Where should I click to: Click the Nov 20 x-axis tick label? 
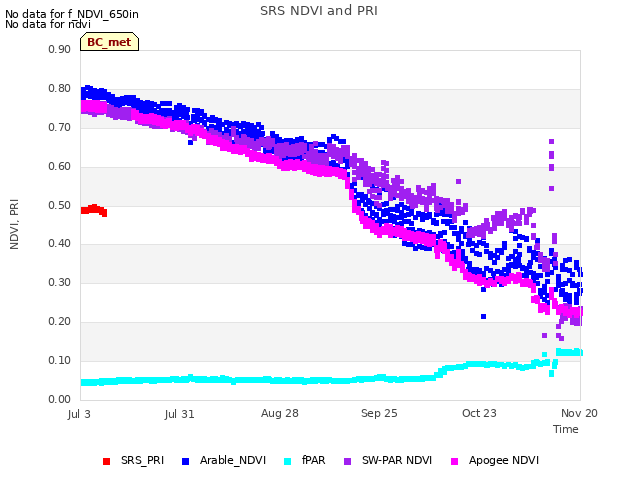coord(579,413)
